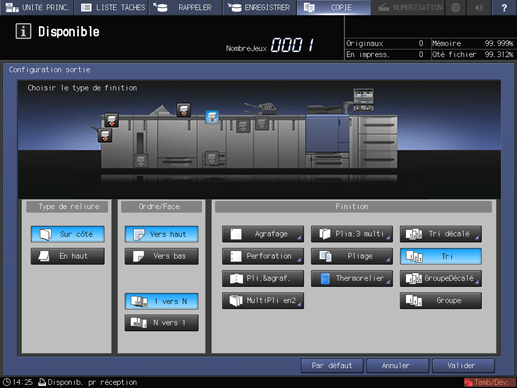Select the top output tray icon above the finisher
Screen dimensions: 517x388
pyautogui.click(x=184, y=110)
